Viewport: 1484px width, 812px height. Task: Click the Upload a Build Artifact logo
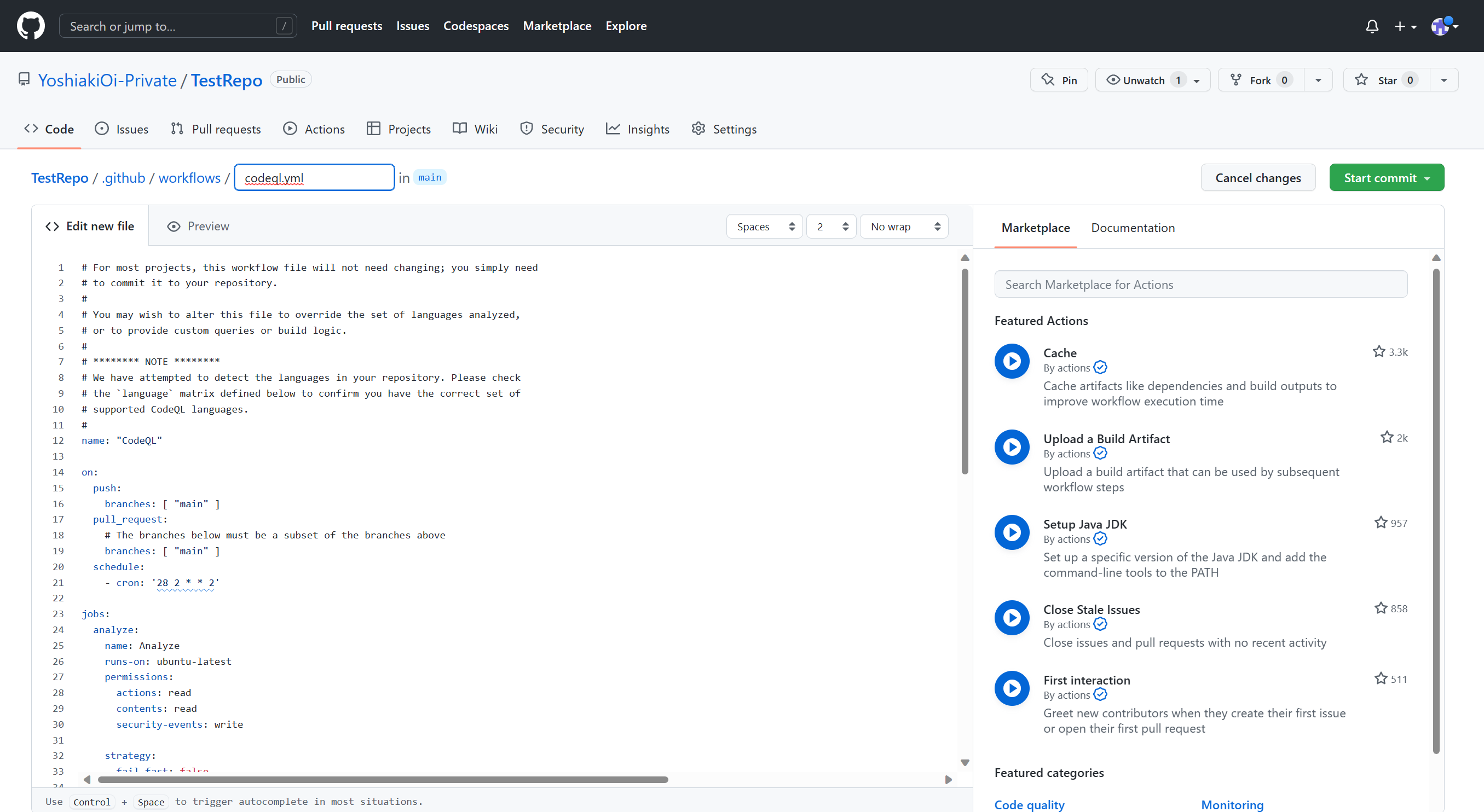tap(1012, 447)
